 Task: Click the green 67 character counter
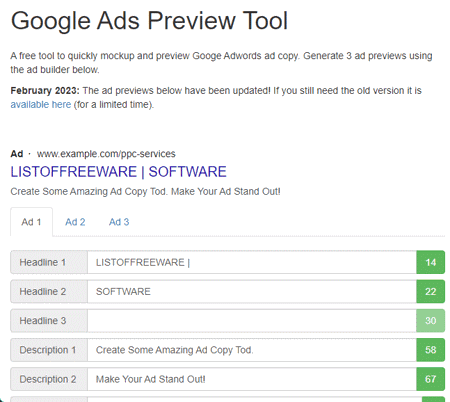431,379
